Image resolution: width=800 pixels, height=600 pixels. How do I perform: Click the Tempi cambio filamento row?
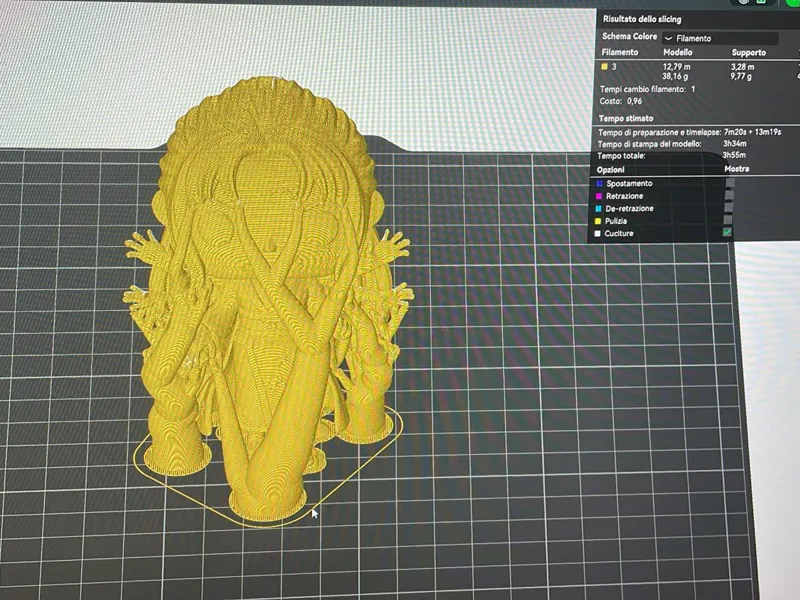point(647,89)
